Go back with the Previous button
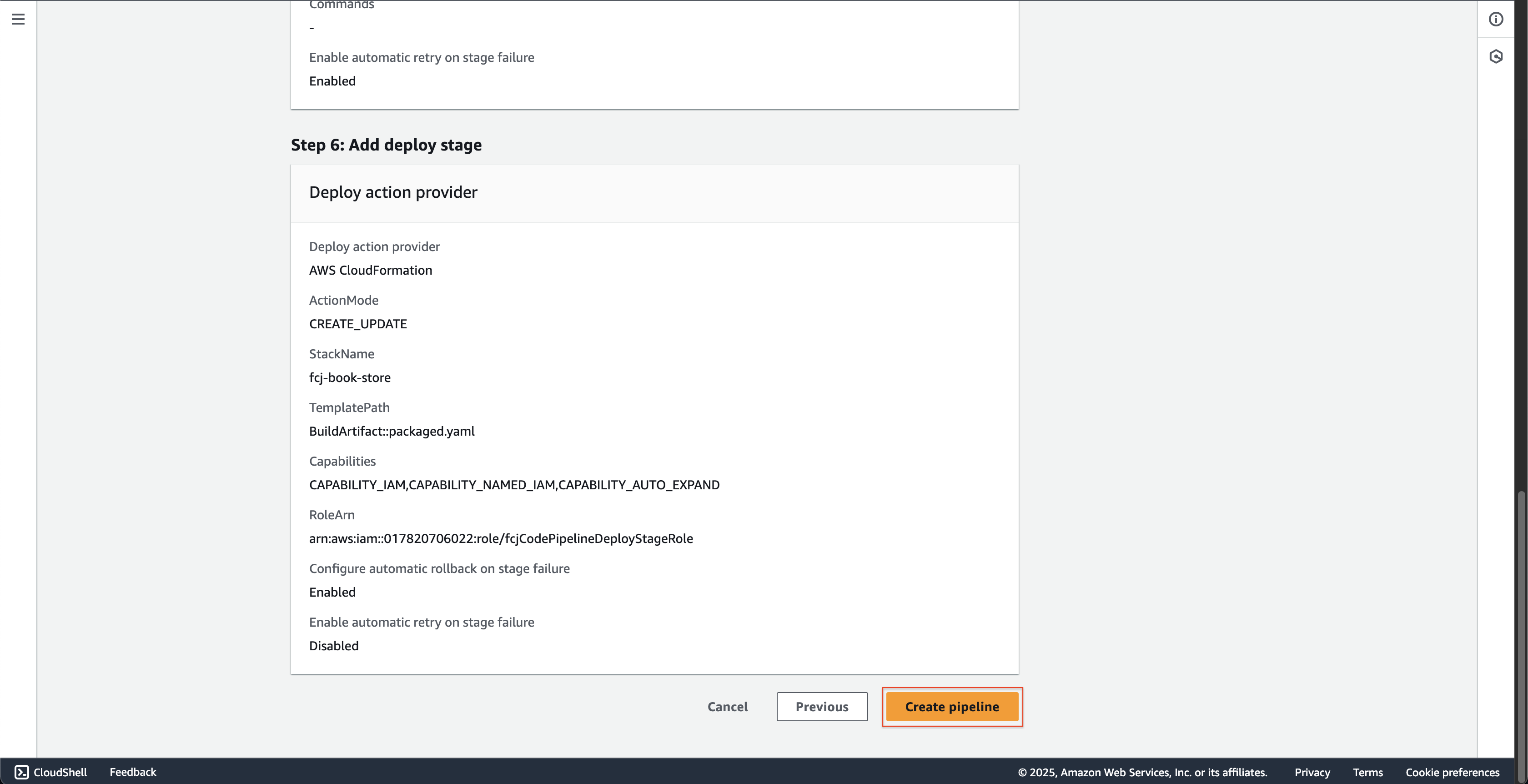Image resolution: width=1528 pixels, height=784 pixels. point(822,706)
